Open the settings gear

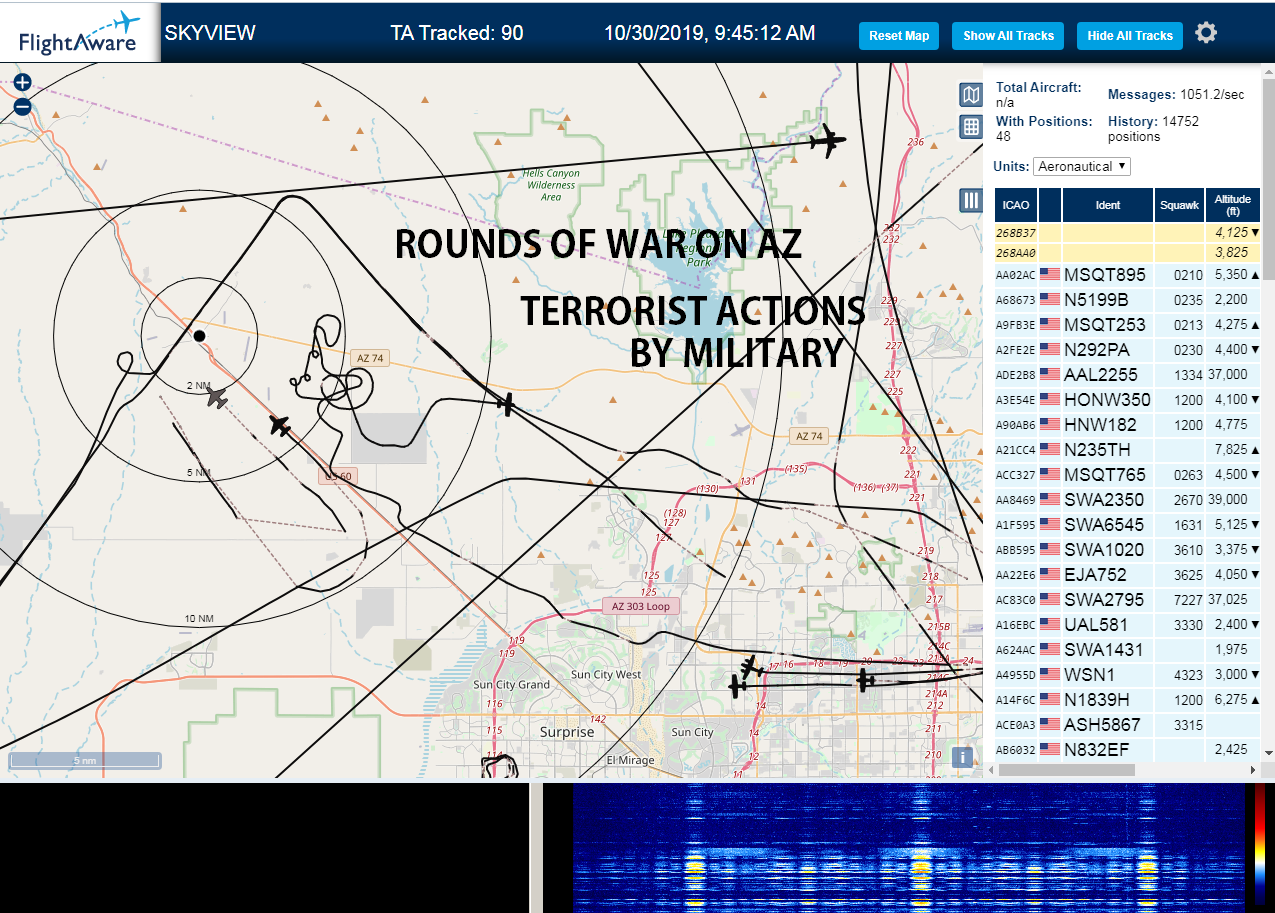pyautogui.click(x=1207, y=33)
